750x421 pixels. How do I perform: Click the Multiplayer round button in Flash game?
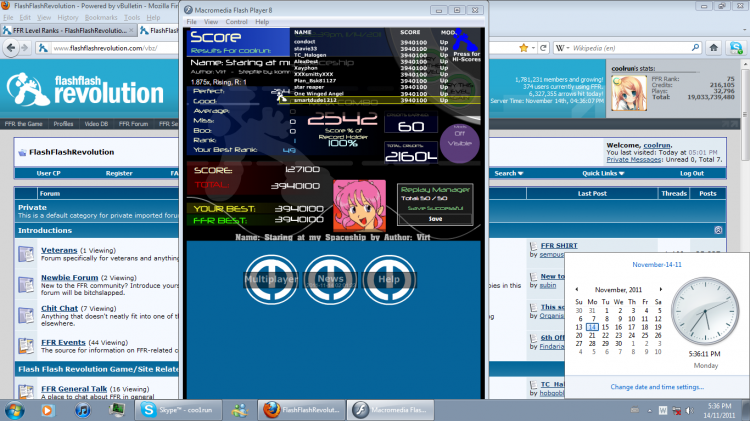tap(271, 279)
